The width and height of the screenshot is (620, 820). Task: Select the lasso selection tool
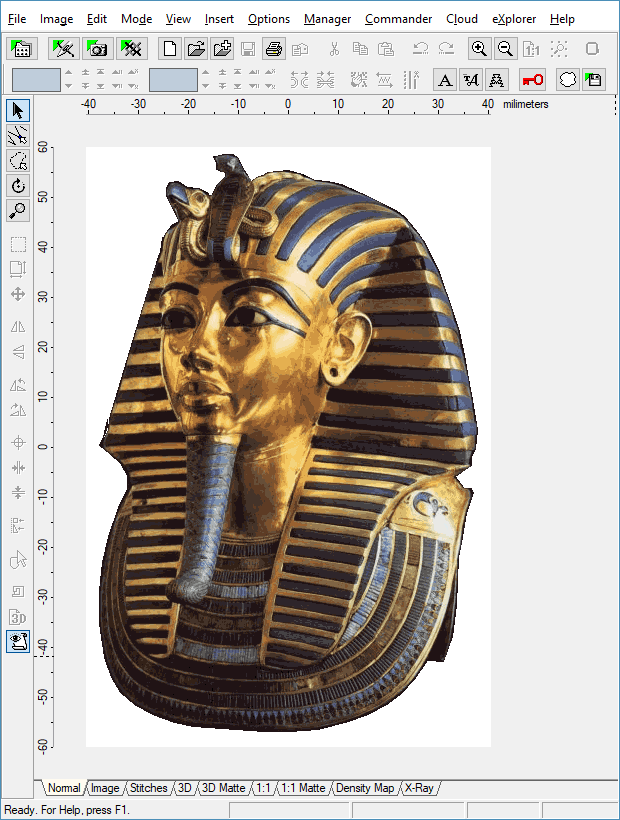coord(18,161)
